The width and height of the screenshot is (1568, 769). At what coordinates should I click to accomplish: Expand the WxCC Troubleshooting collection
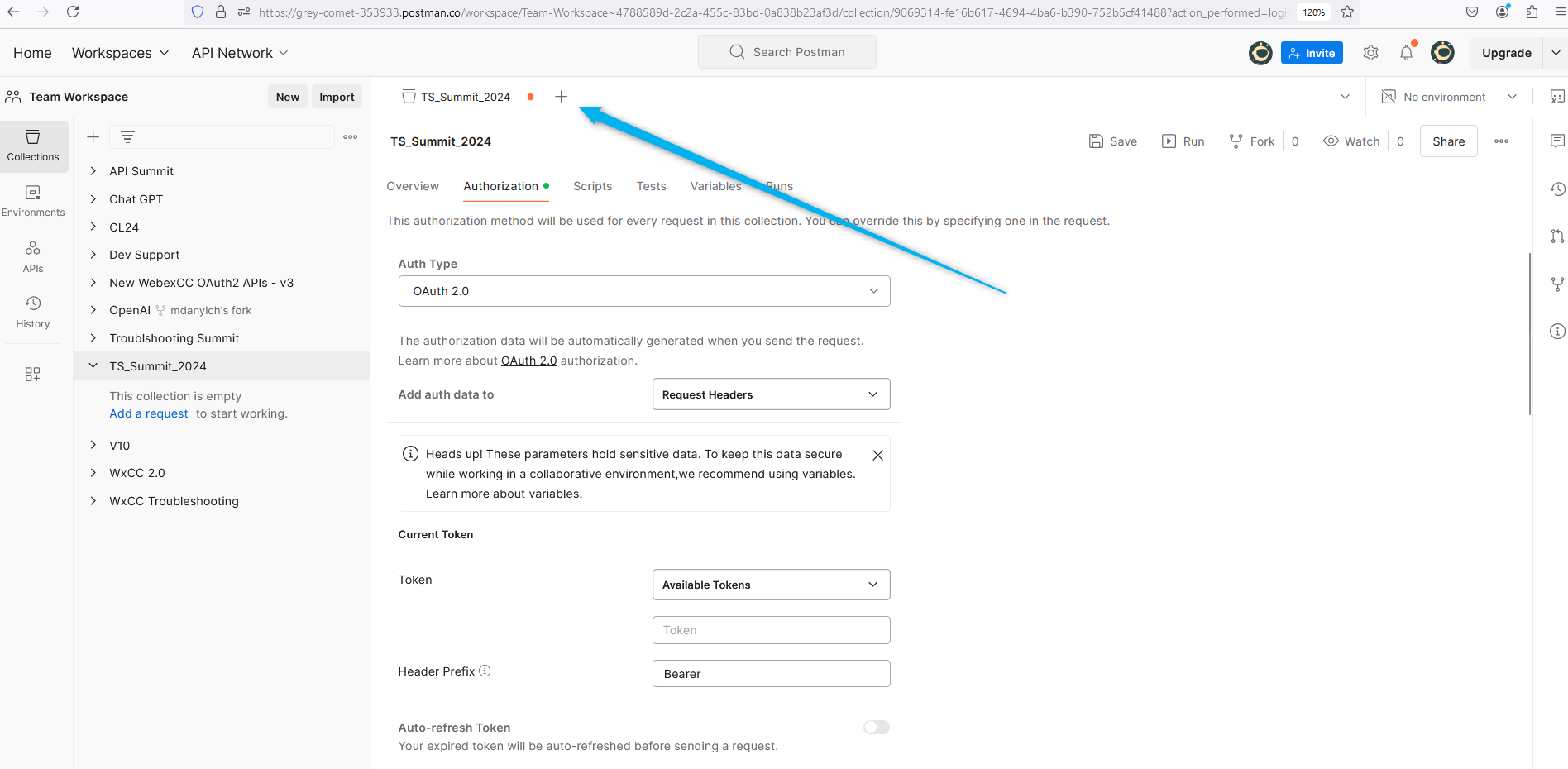coord(93,500)
